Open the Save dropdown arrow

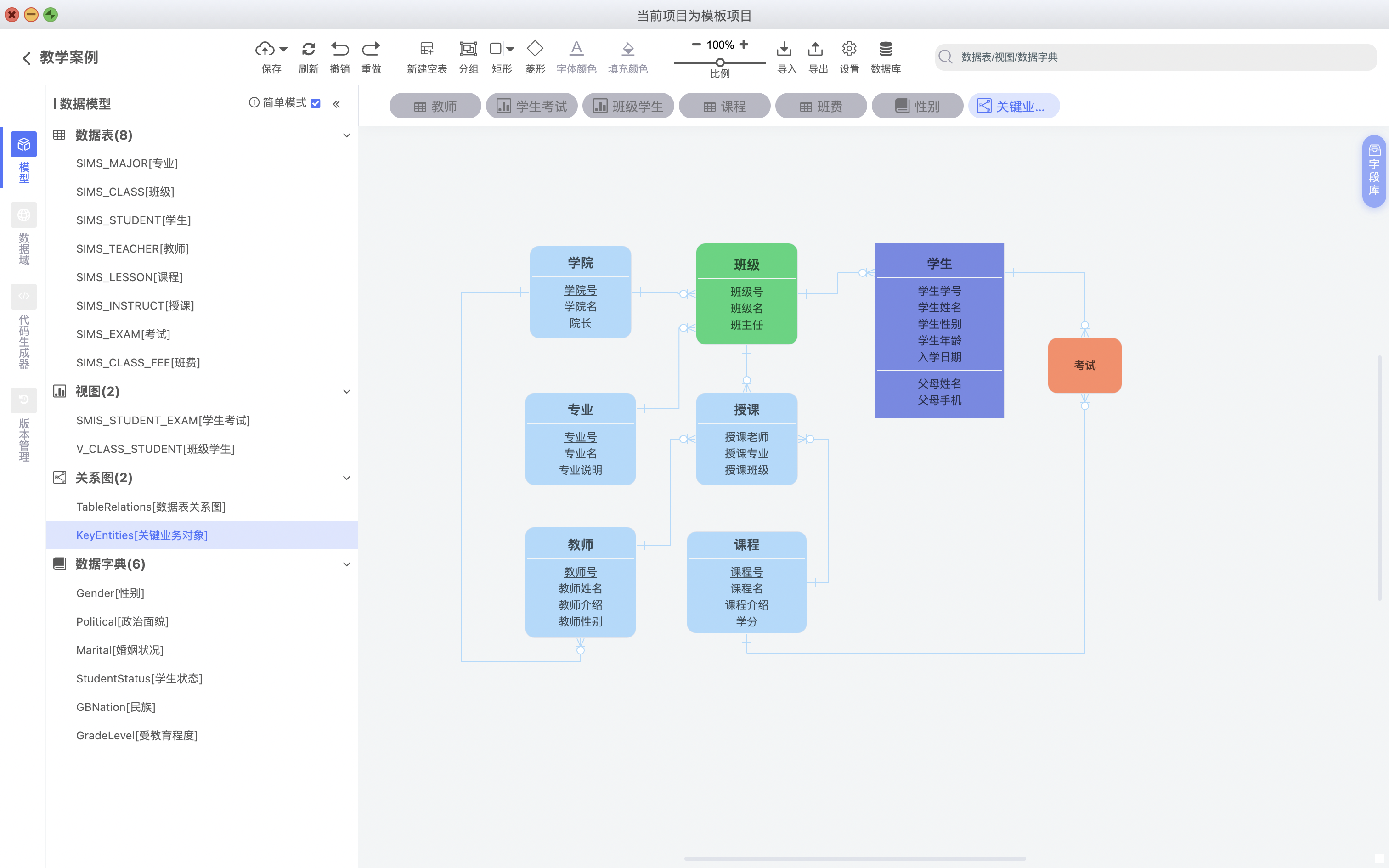[x=283, y=49]
